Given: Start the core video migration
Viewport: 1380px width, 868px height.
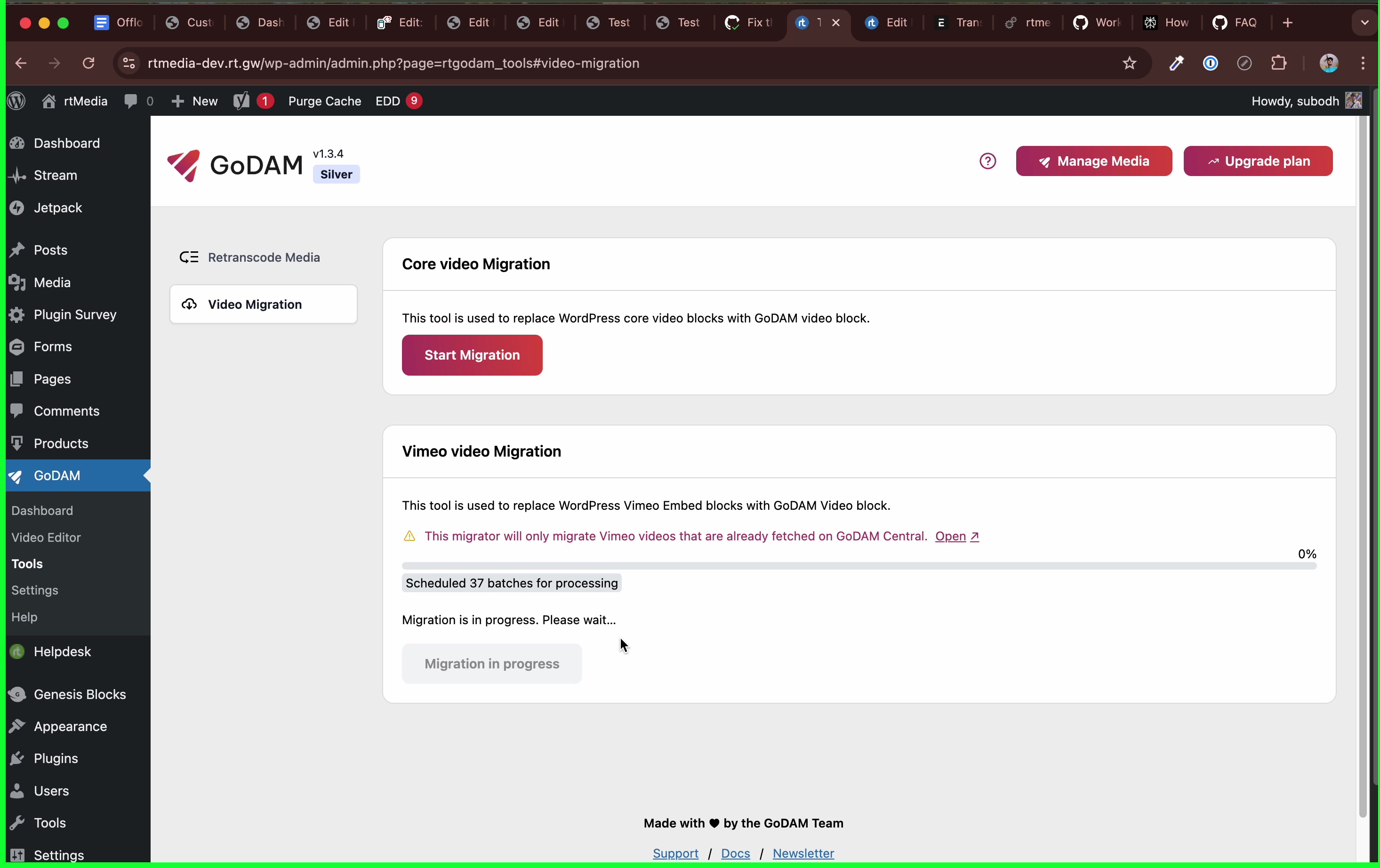Looking at the screenshot, I should (472, 355).
